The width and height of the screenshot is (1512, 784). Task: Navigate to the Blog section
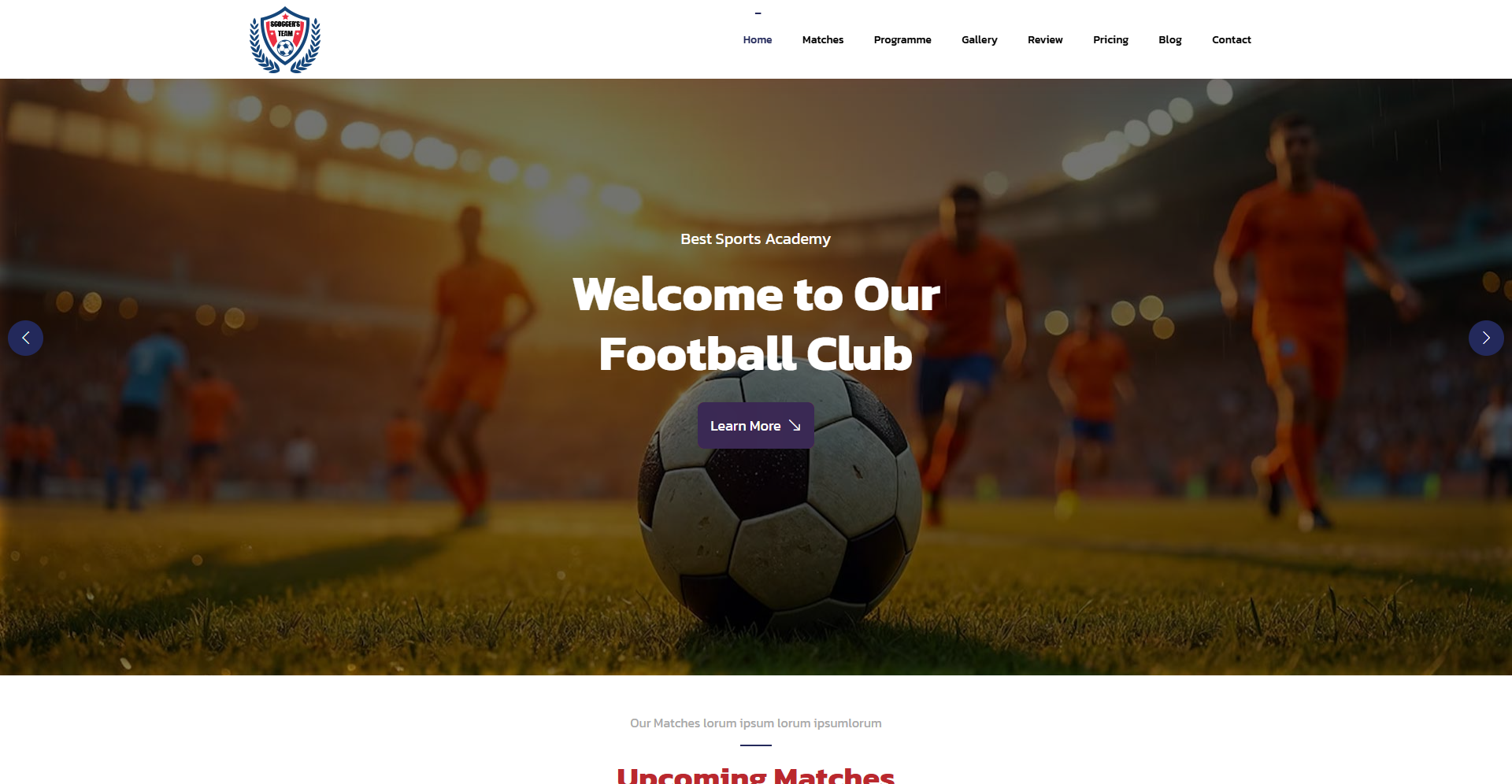[x=1170, y=40]
